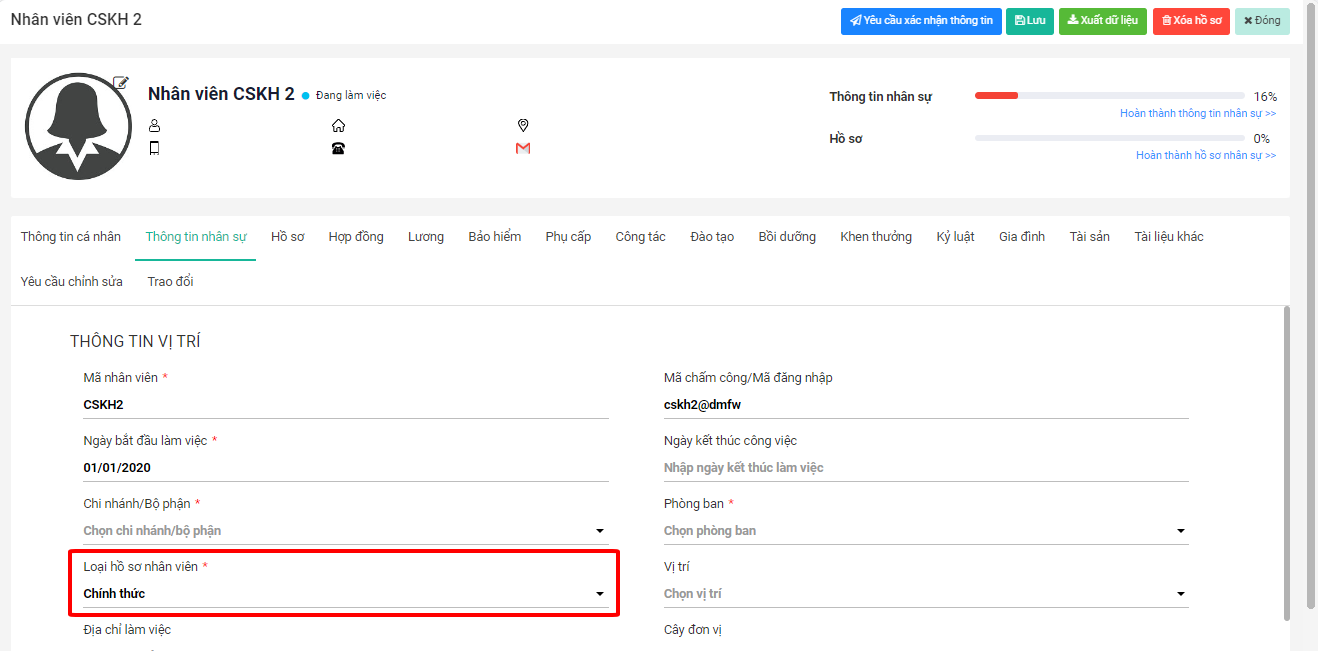Open the Loại hồ sơ nhân viên dropdown
Image resolution: width=1318 pixels, height=651 pixels.
click(345, 594)
